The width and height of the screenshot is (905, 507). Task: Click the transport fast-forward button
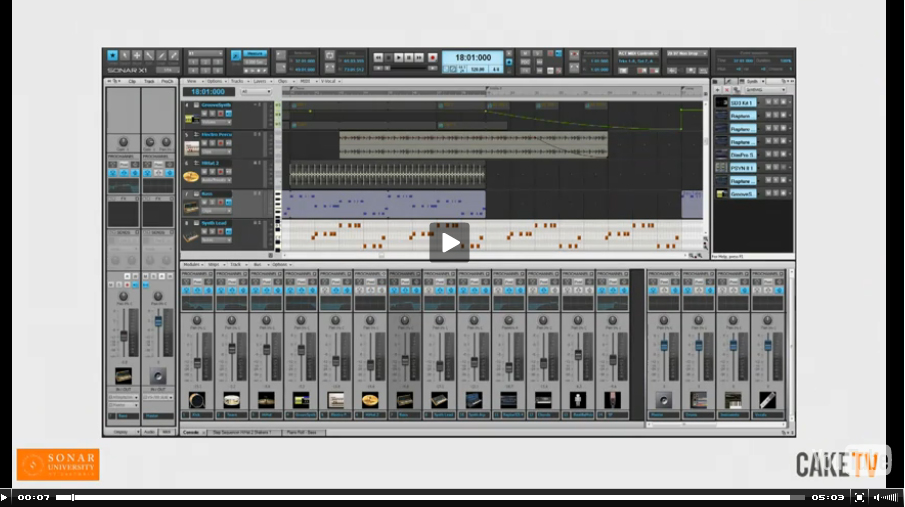pyautogui.click(x=420, y=58)
